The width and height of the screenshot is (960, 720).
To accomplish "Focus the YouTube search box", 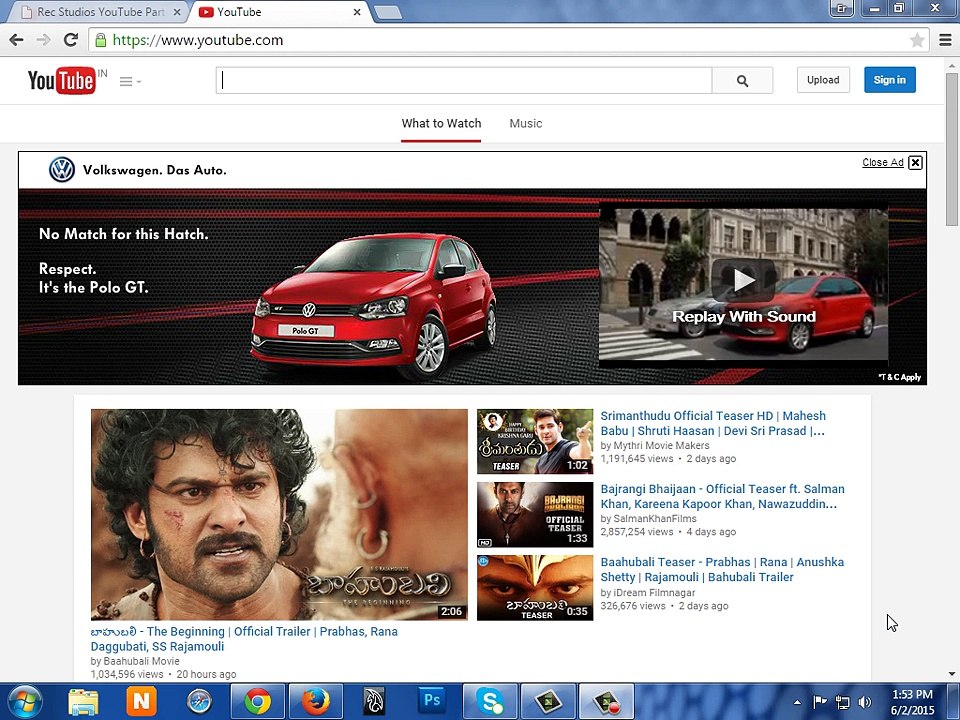I will (464, 80).
